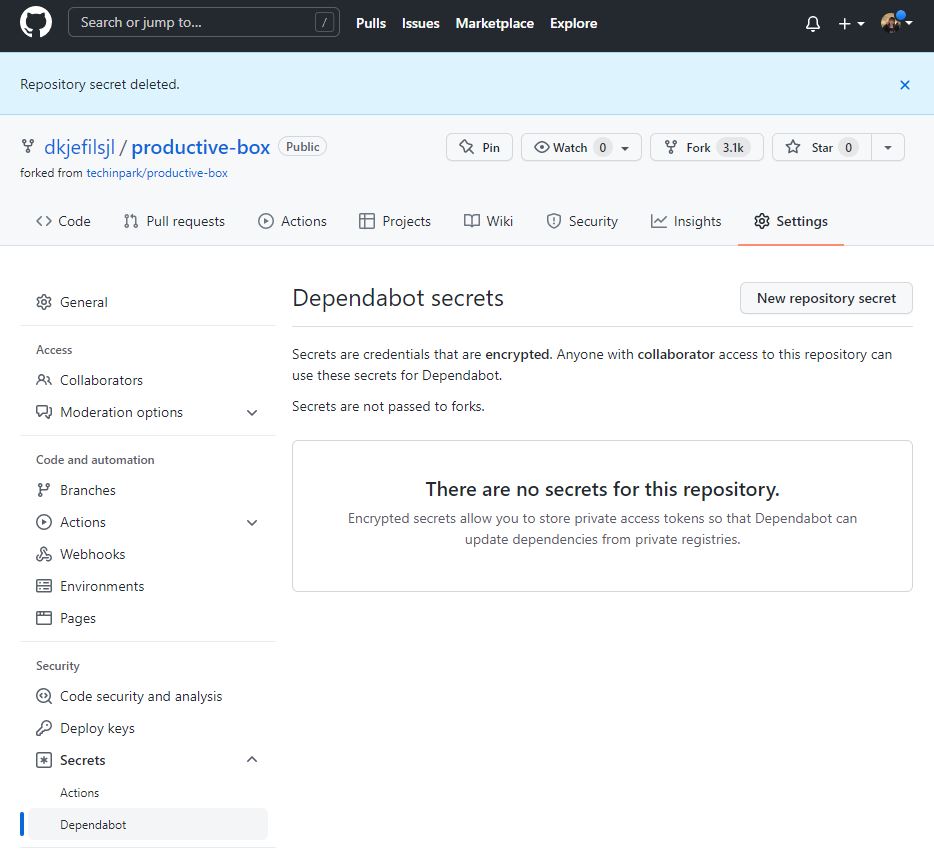Click the sidebar Actions play icon
The image size is (934, 856).
click(43, 522)
